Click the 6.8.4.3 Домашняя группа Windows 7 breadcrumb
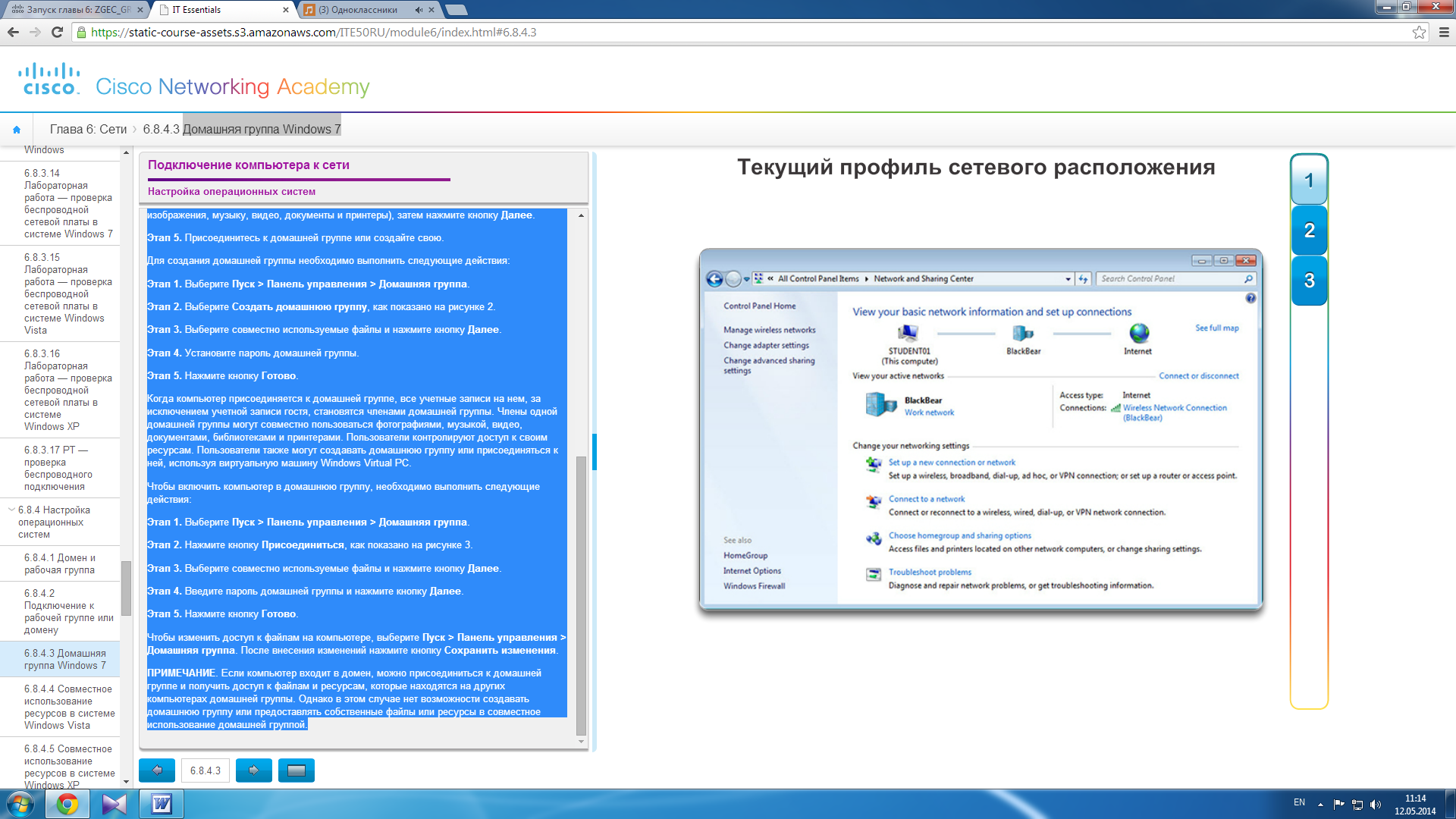The width and height of the screenshot is (1456, 819). coord(242,130)
